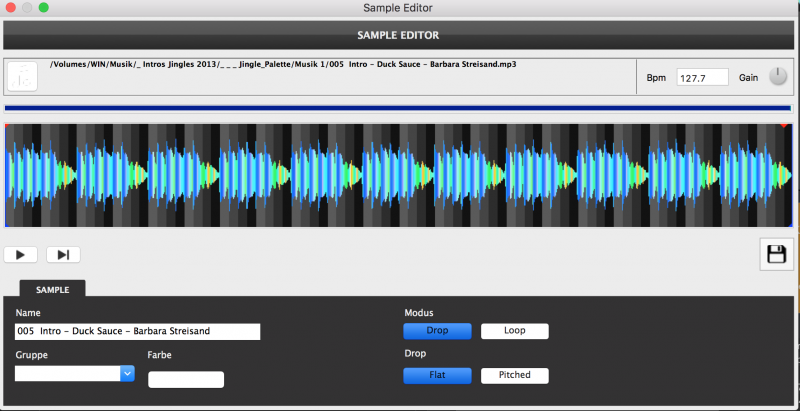800x411 pixels.
Task: Switch to the SAMPLE tab
Action: point(52,289)
